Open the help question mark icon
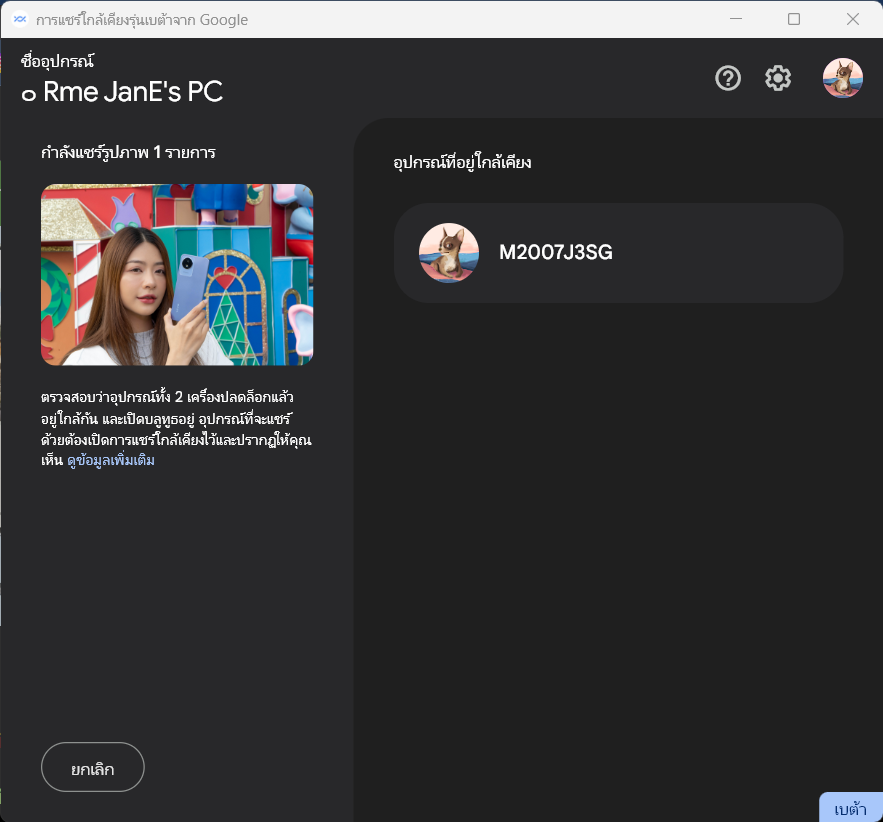Image resolution: width=883 pixels, height=822 pixels. 728,78
